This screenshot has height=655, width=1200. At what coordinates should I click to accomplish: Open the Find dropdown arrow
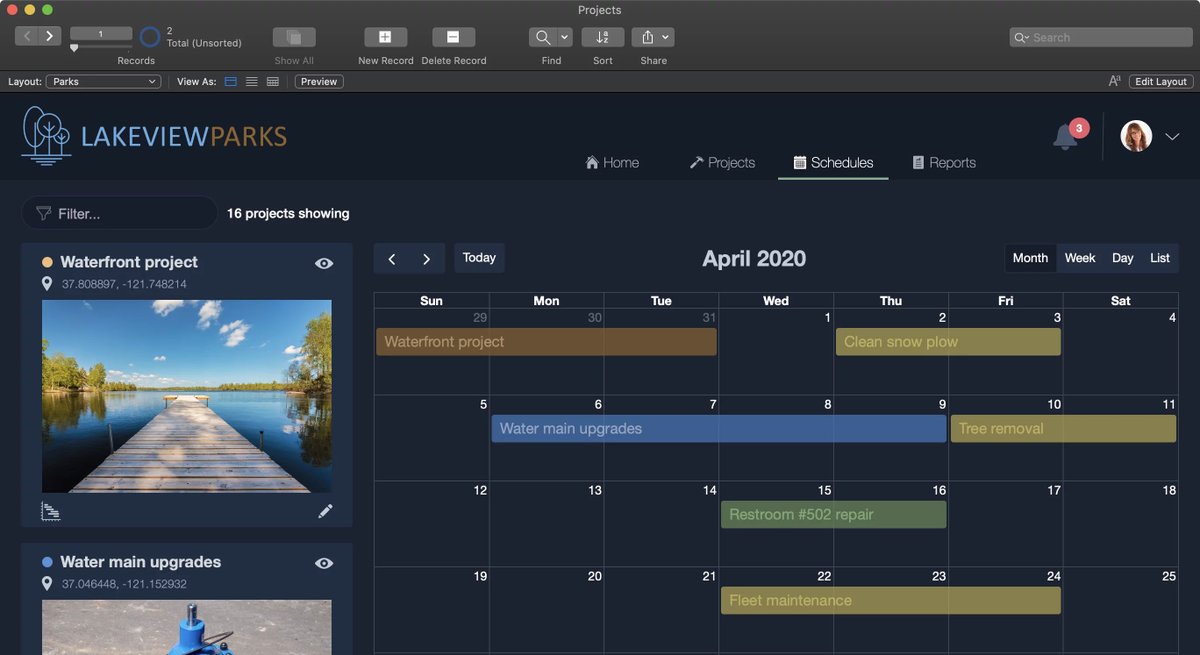point(563,36)
